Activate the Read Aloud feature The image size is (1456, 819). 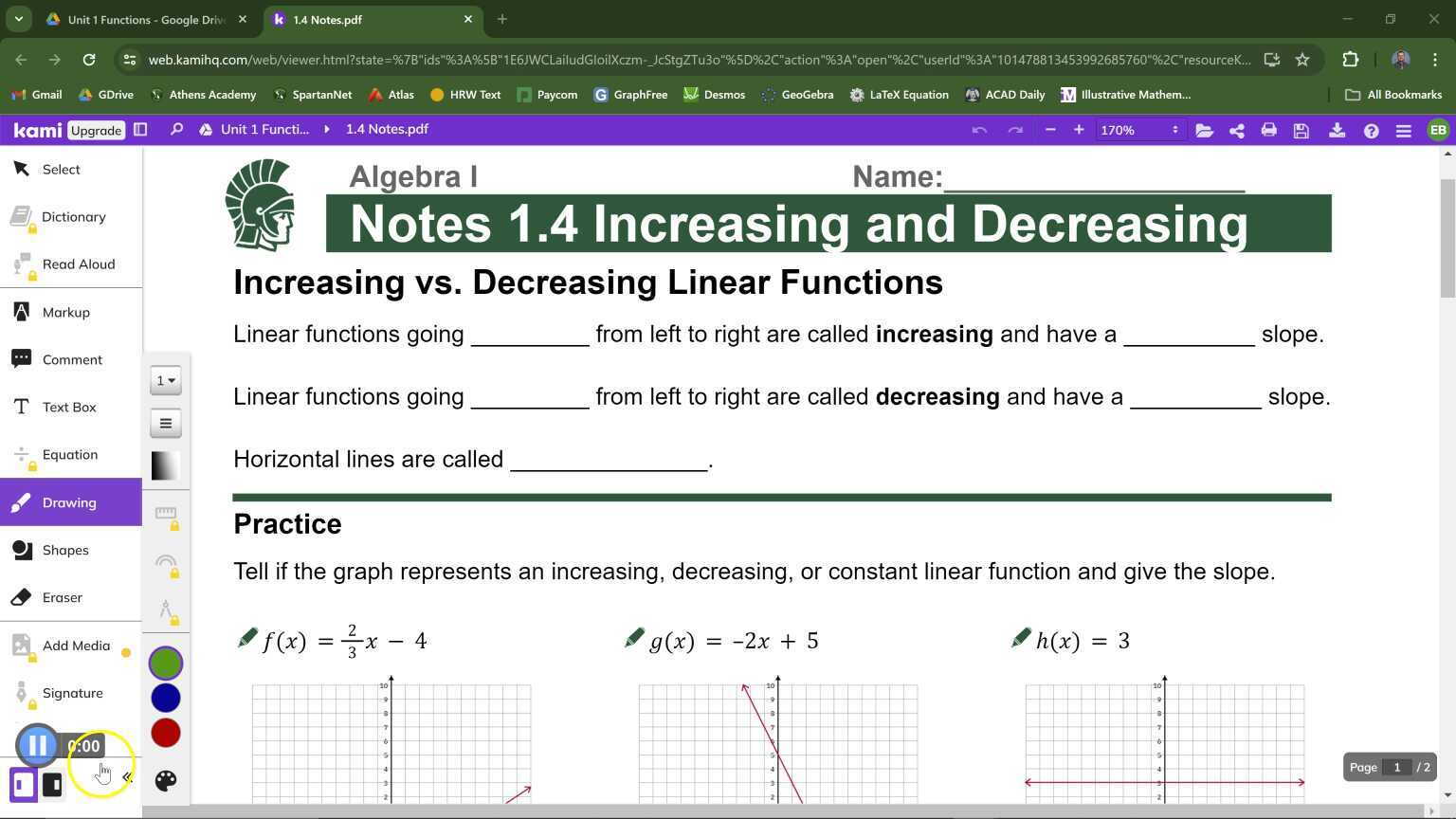click(x=79, y=264)
